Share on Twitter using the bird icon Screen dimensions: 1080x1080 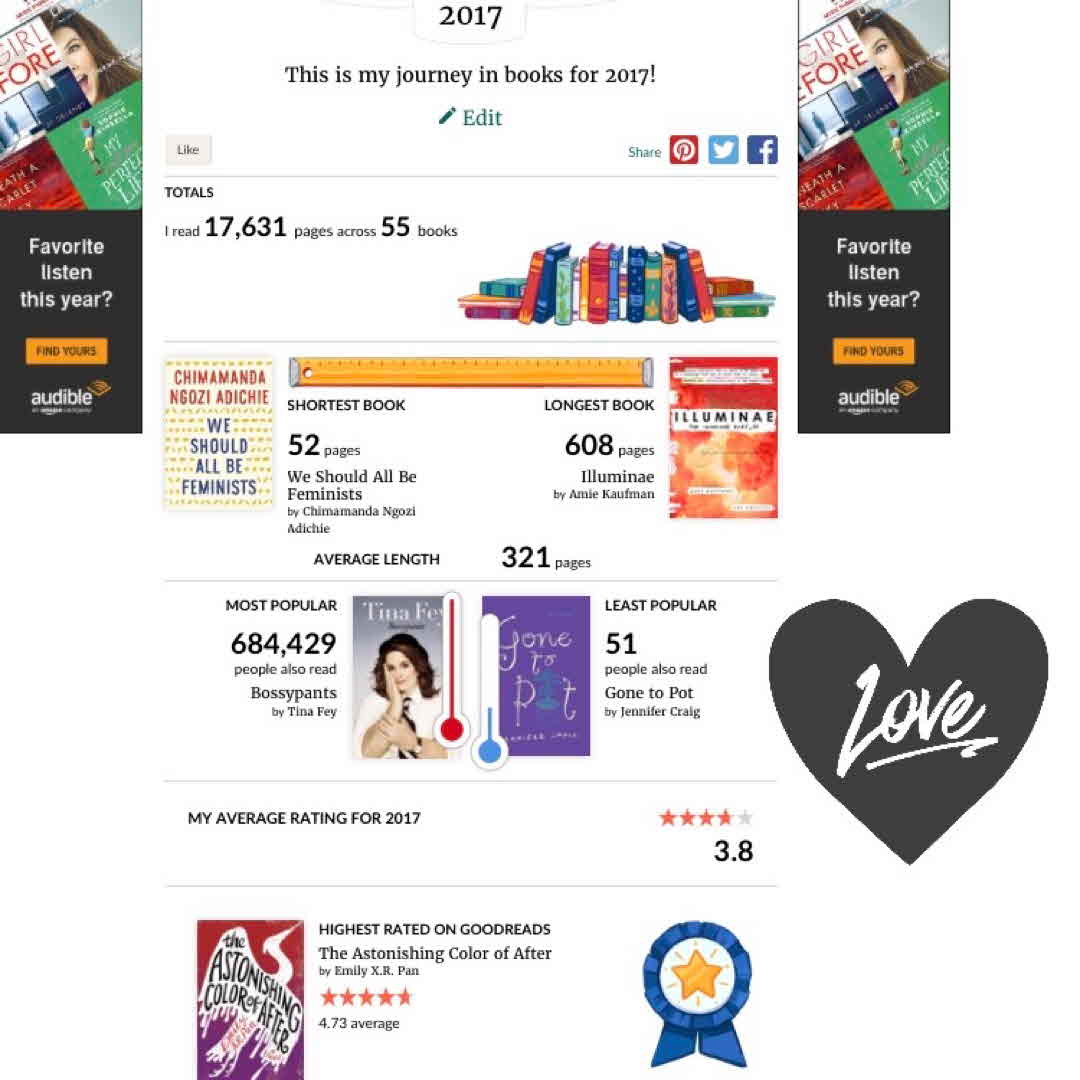tap(723, 149)
